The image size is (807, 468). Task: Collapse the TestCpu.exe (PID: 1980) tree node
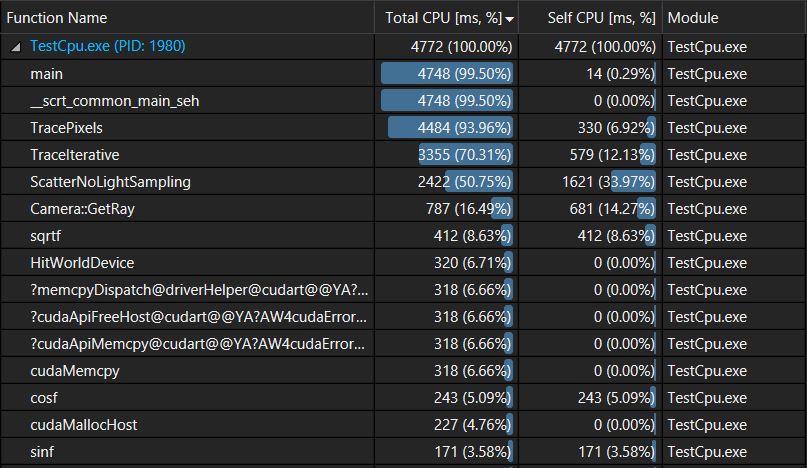click(16, 47)
